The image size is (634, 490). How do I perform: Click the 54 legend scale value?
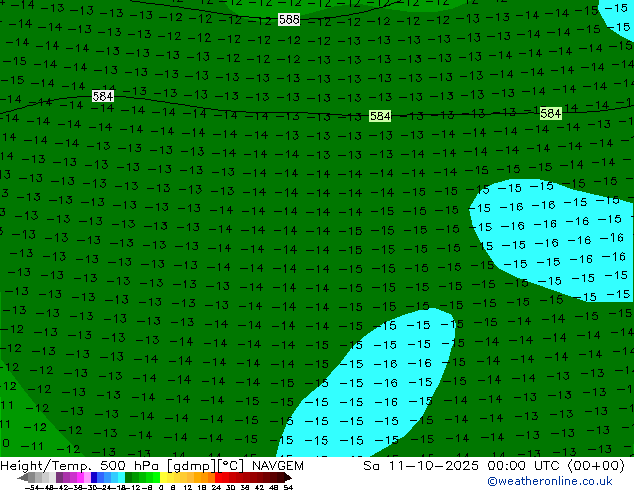[288, 487]
